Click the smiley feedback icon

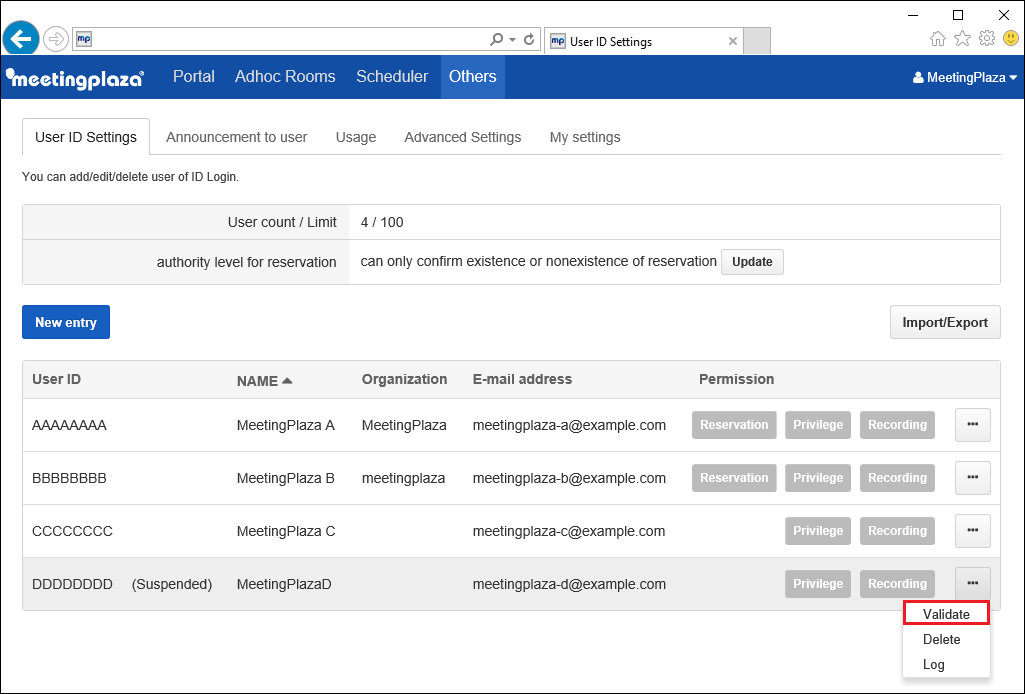(x=1011, y=39)
